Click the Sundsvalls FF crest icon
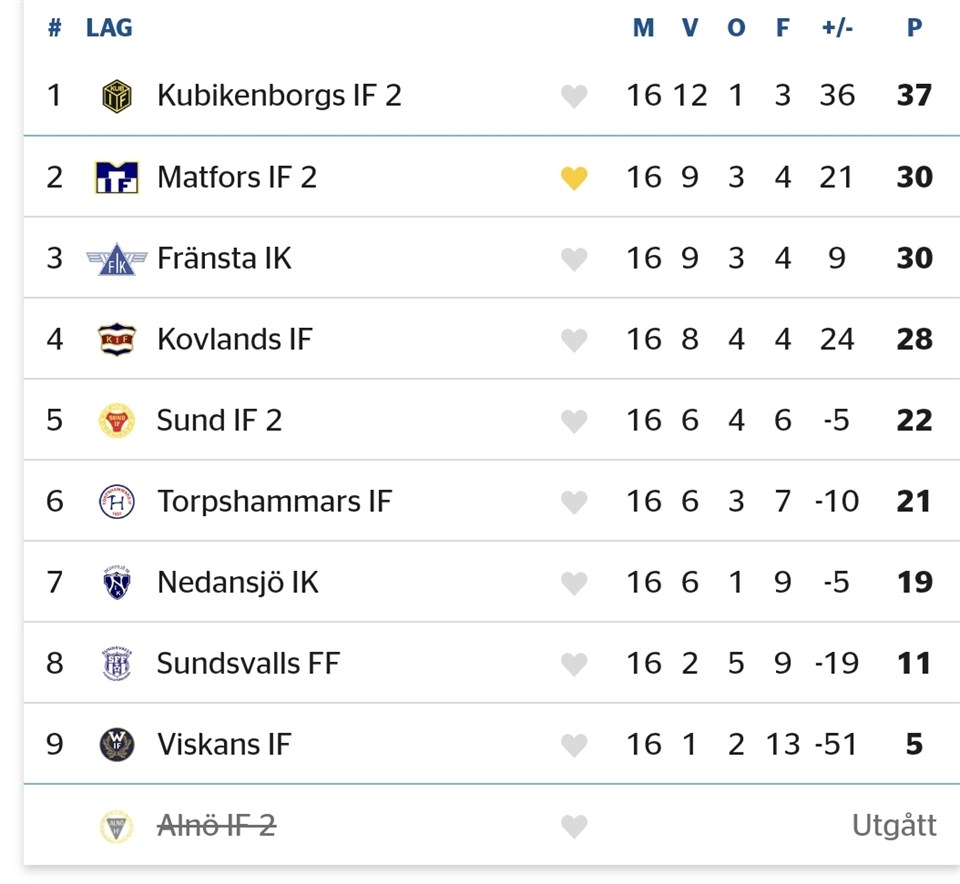 click(117, 664)
